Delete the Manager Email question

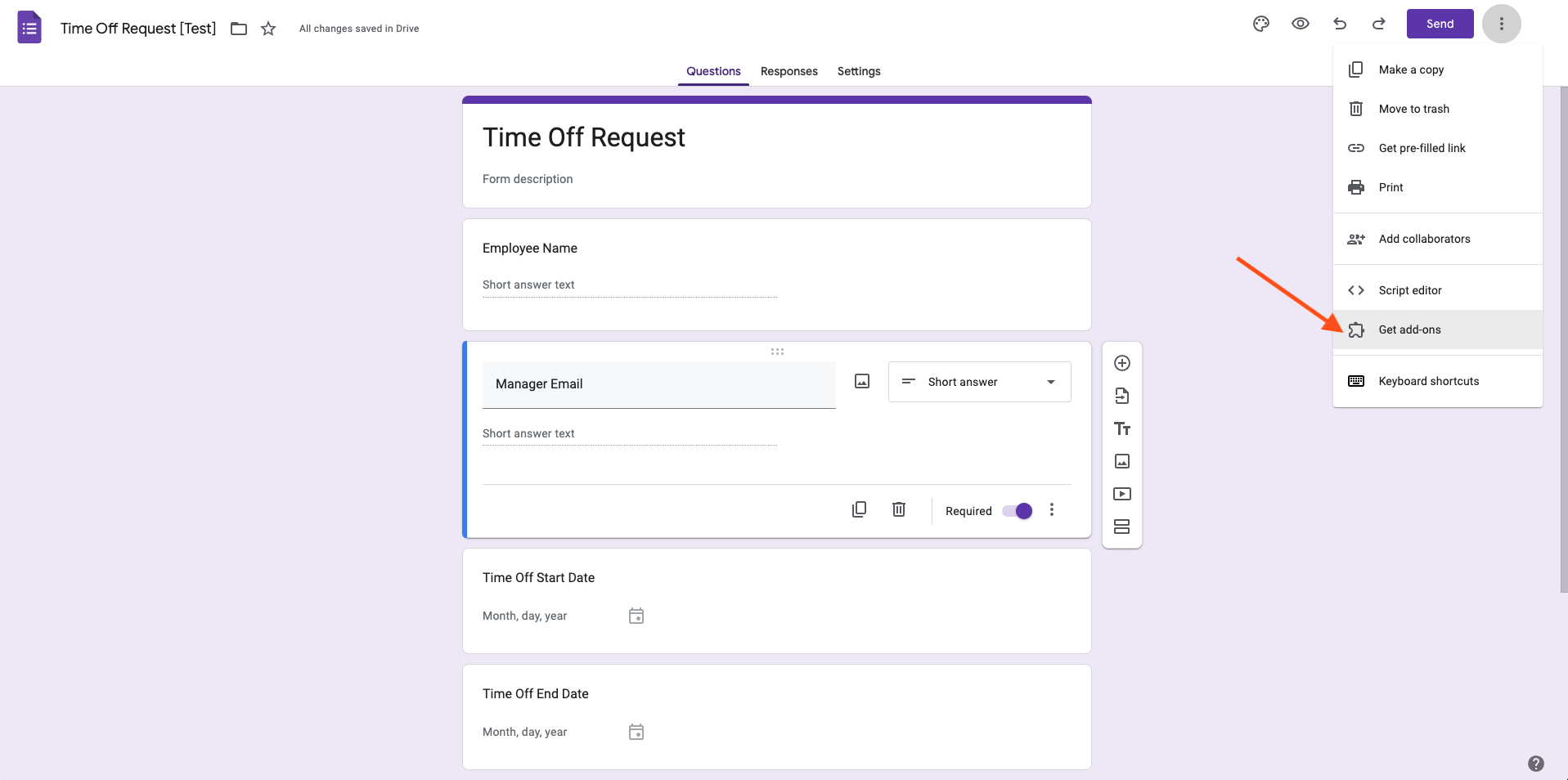click(x=899, y=509)
